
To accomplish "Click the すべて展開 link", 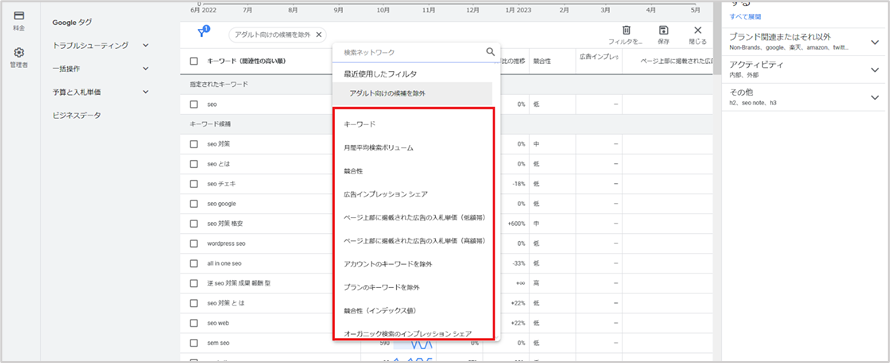I will point(745,16).
